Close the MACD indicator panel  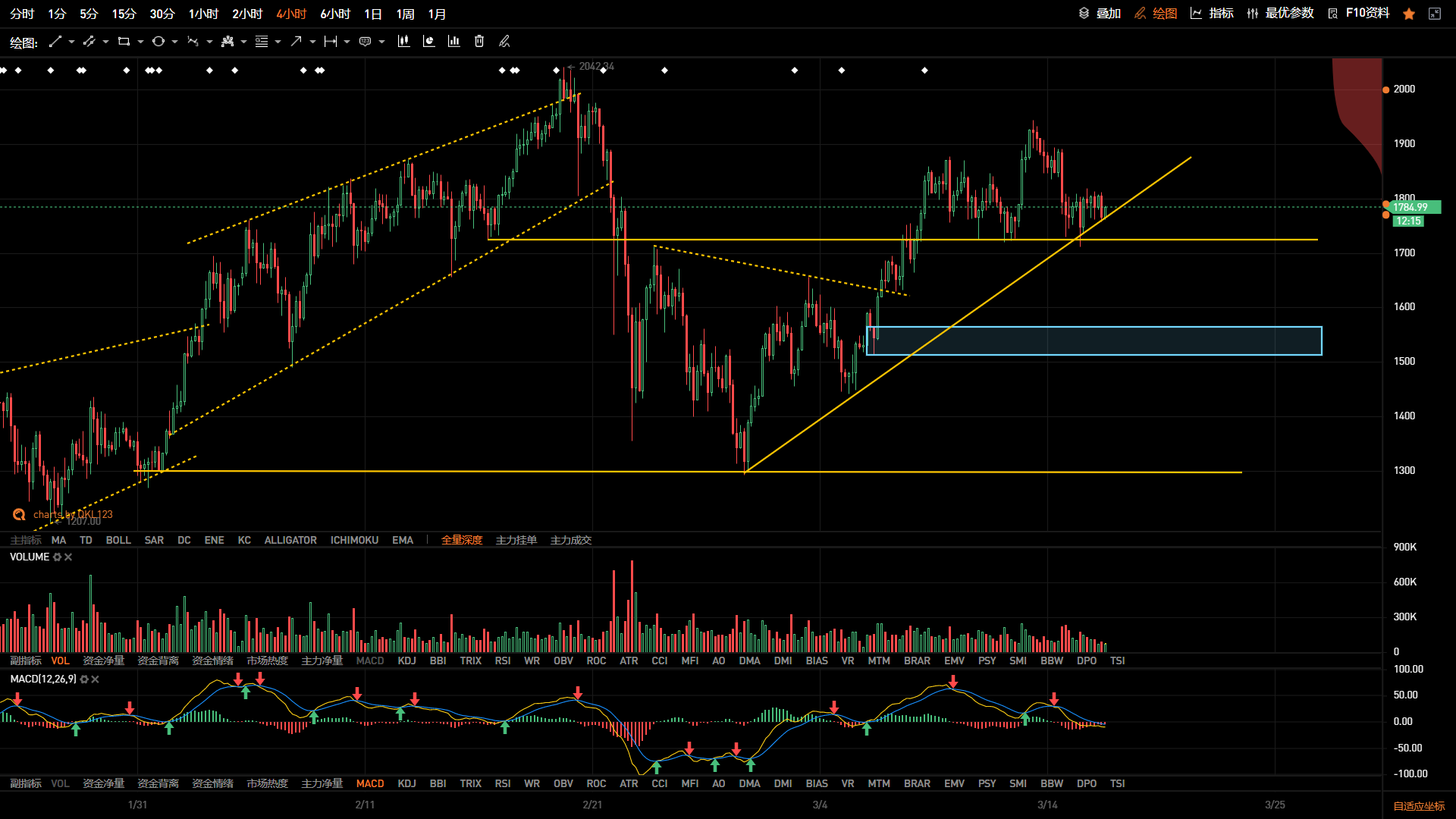point(96,679)
